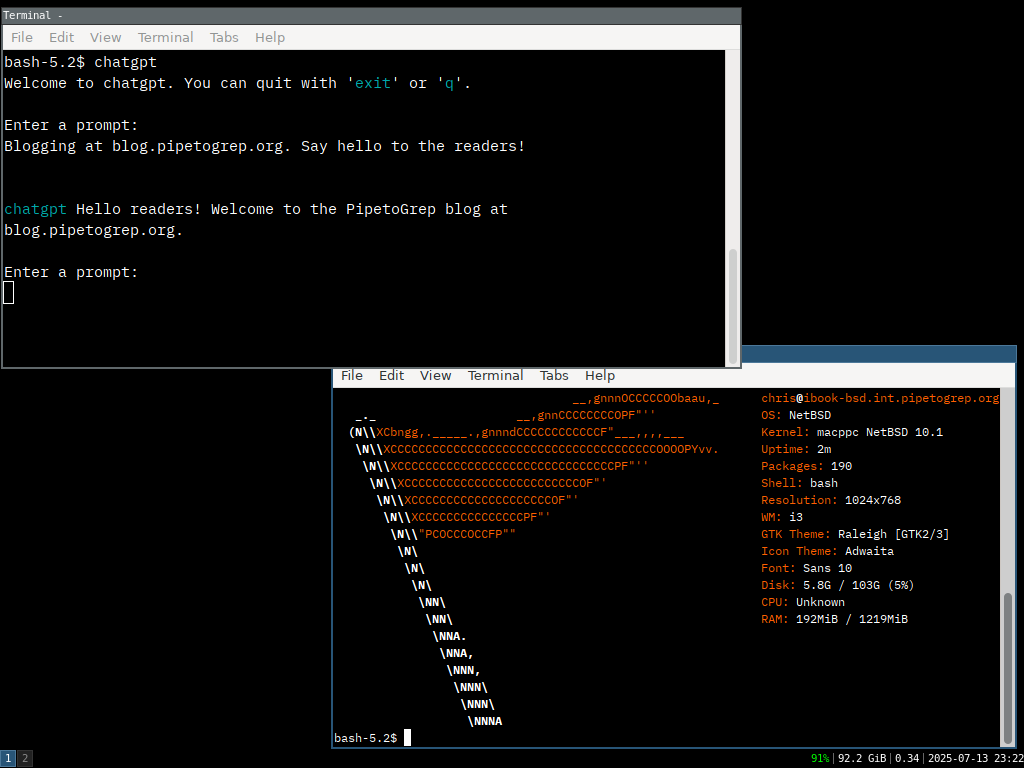Click the 'Resolution: 1024x768' line
Viewport: 1024px width, 768px height.
tap(831, 500)
